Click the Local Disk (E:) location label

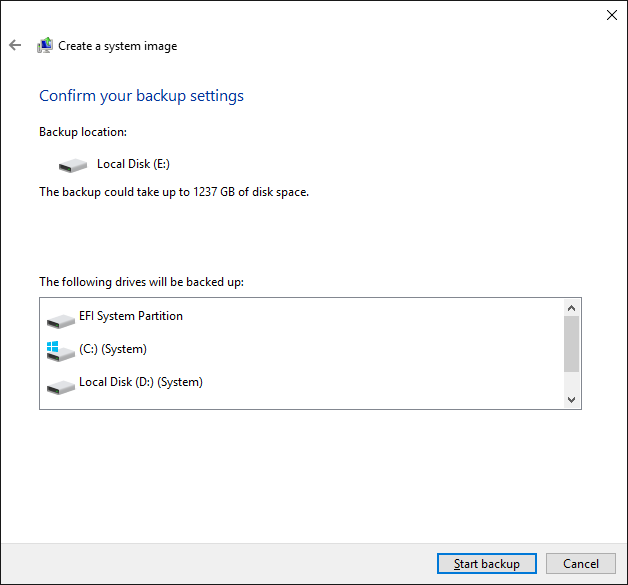point(133,164)
